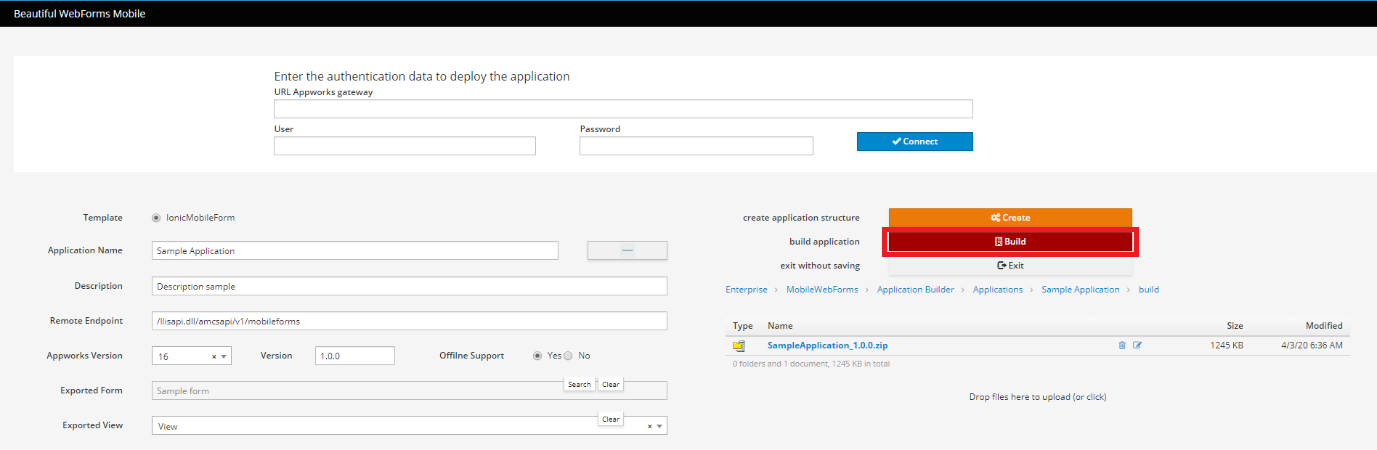The image size is (1377, 450).
Task: Clear the Appworks Version selection with the x
Action: coord(214,356)
